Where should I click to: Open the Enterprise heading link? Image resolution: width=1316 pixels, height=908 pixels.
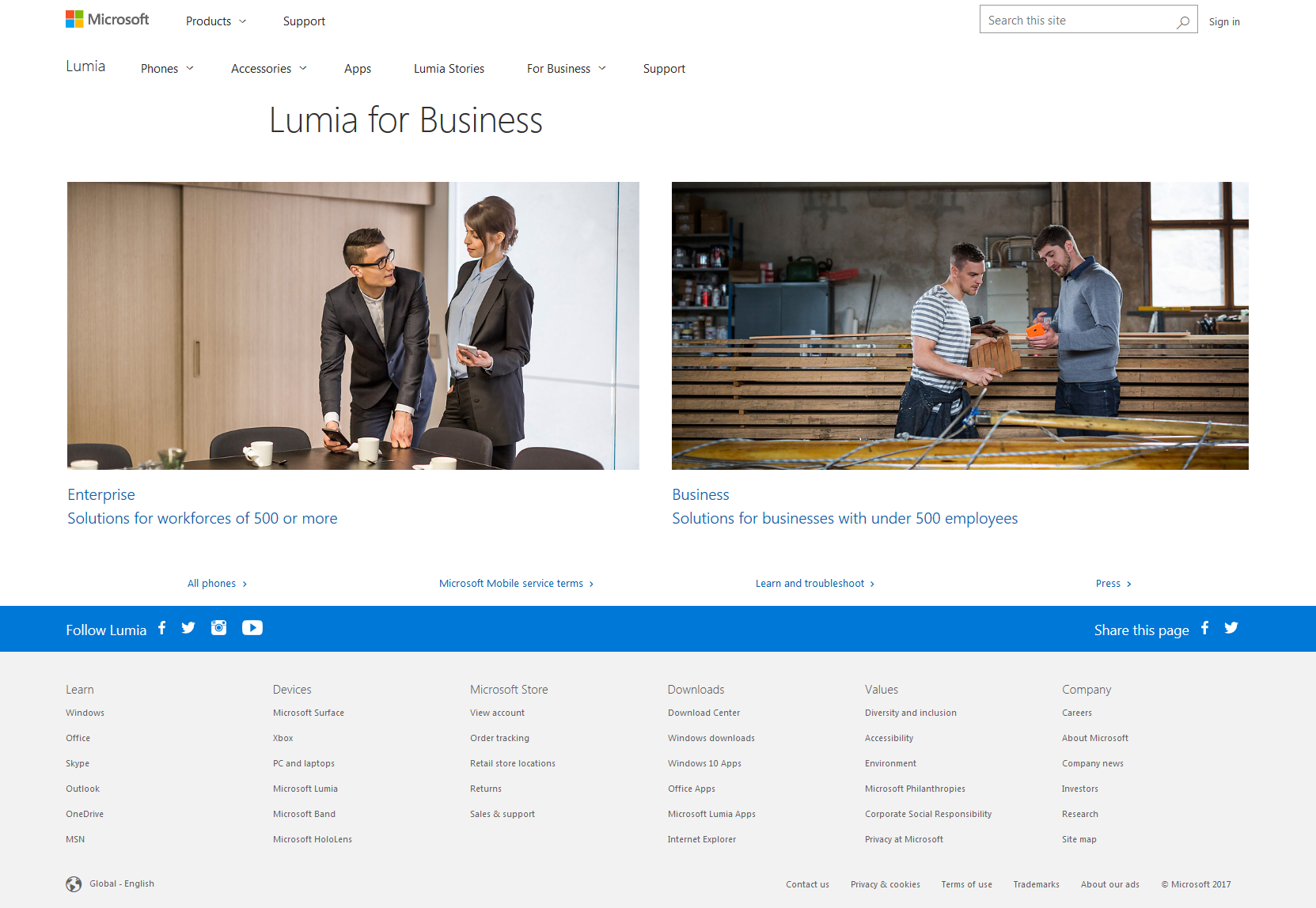(101, 494)
